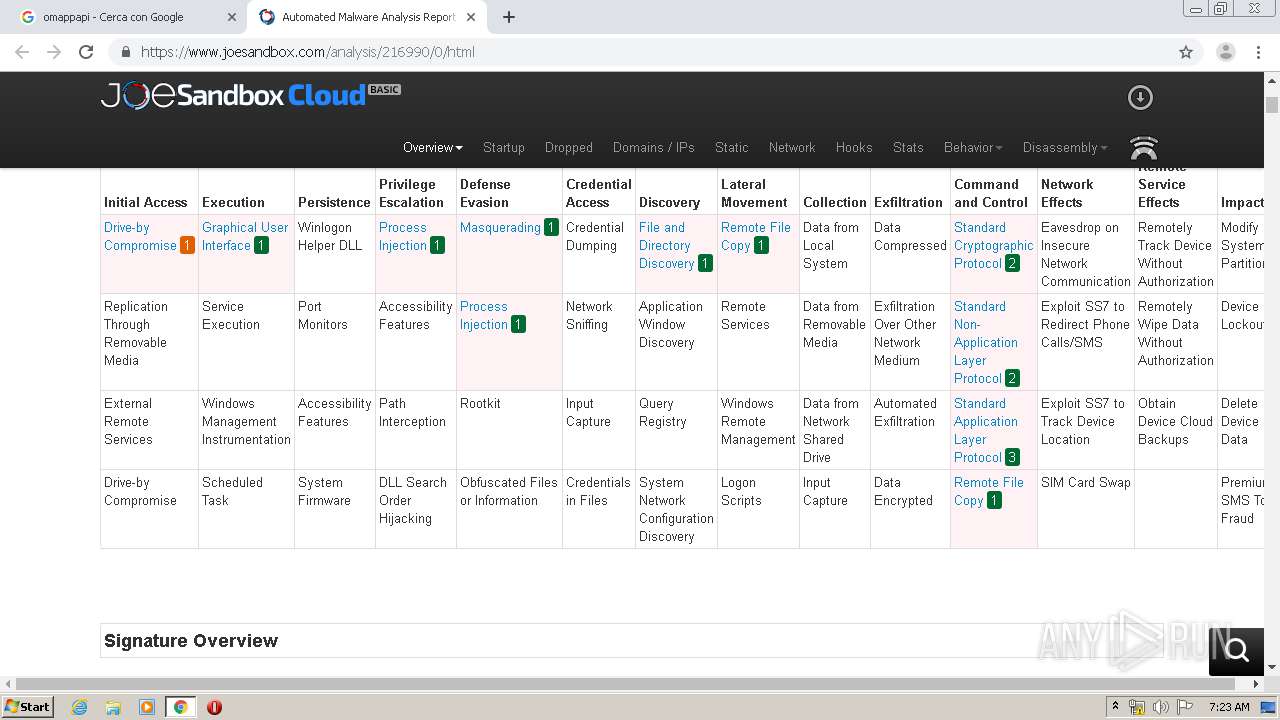Viewport: 1280px width, 720px height.
Task: Open the media player taskbar icon
Action: (x=147, y=707)
